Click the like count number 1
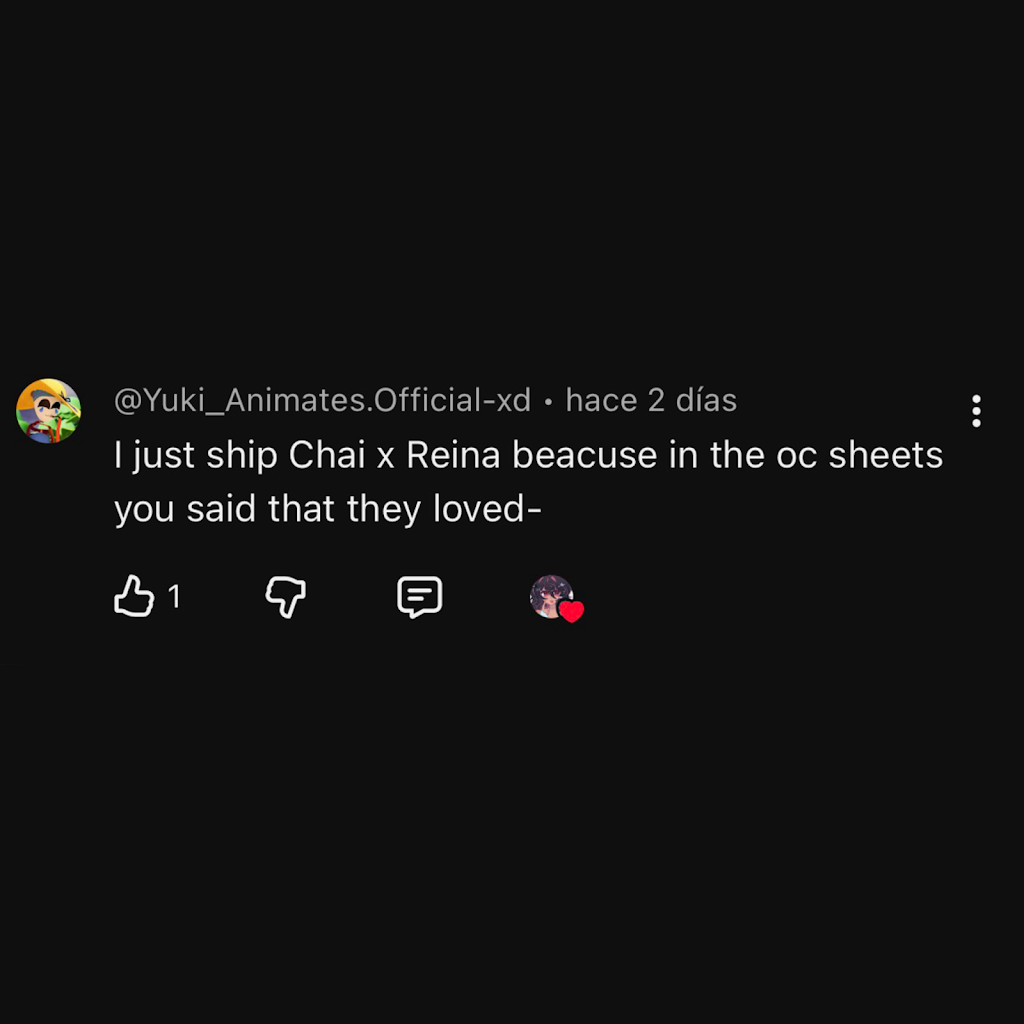This screenshot has height=1024, width=1024. [x=174, y=596]
